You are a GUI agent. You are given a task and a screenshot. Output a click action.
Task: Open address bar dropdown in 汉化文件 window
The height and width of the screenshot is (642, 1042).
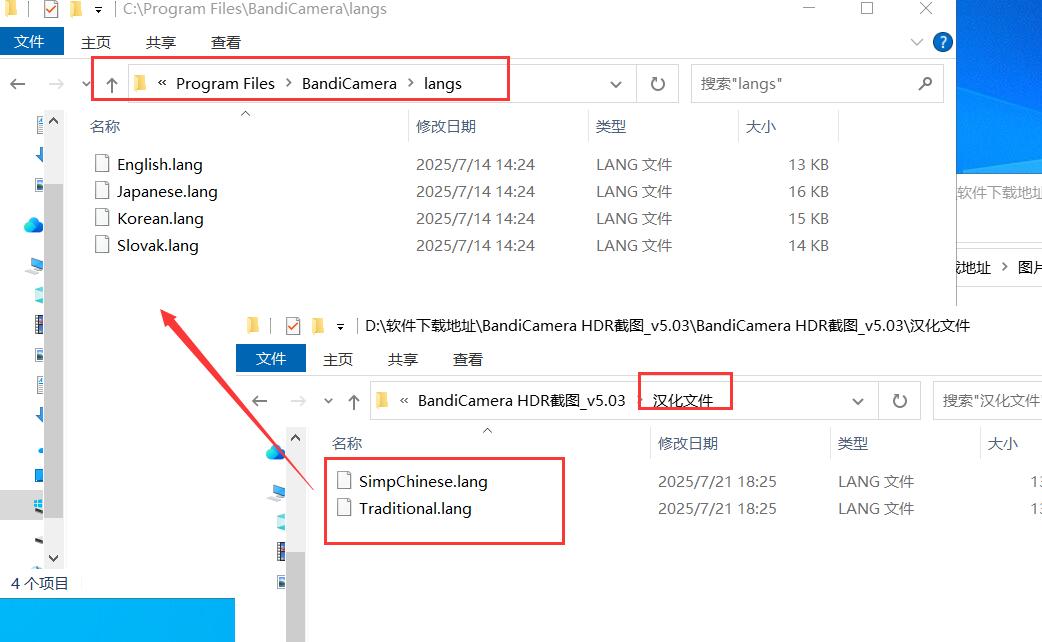coord(858,401)
